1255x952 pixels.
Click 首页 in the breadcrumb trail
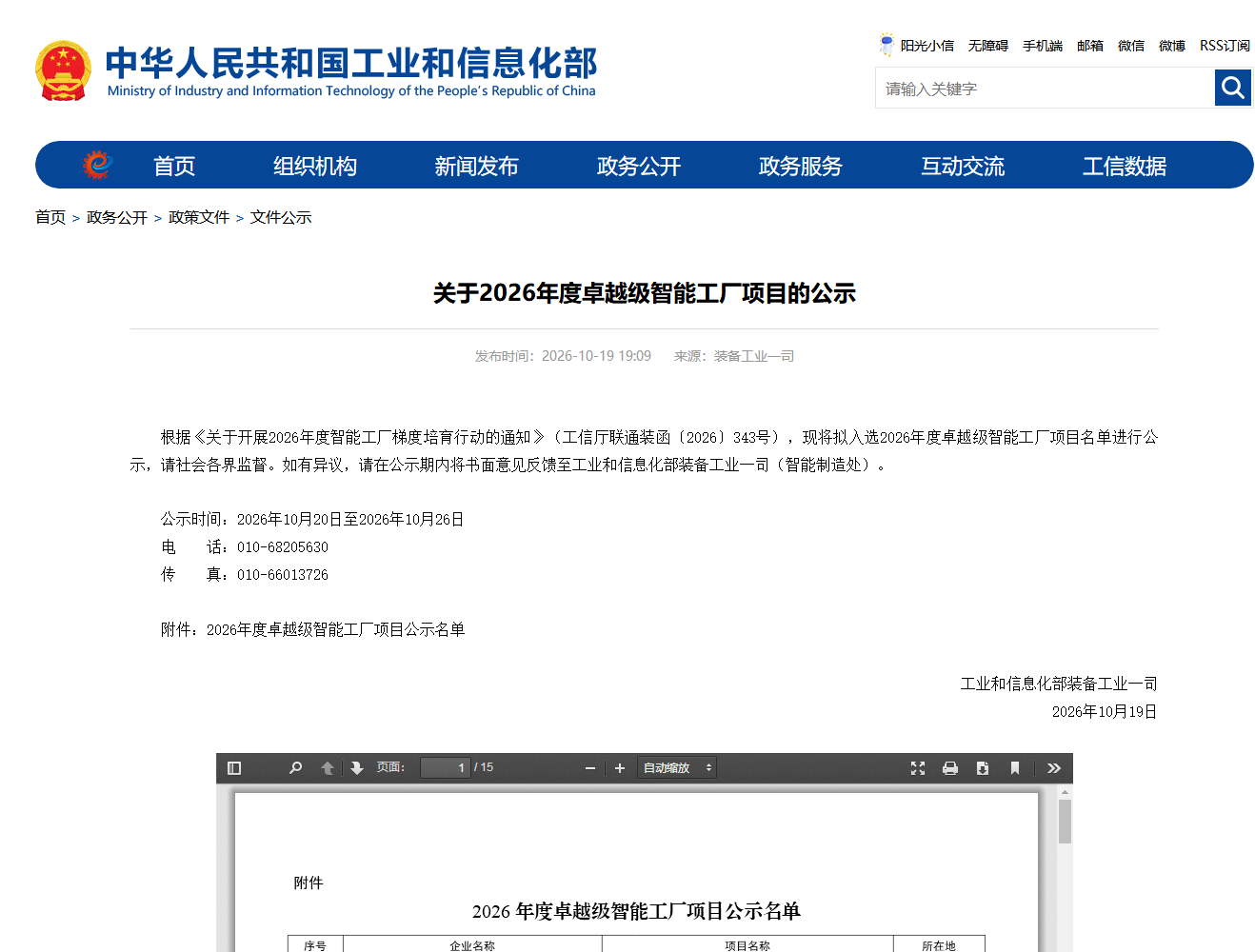(x=50, y=218)
